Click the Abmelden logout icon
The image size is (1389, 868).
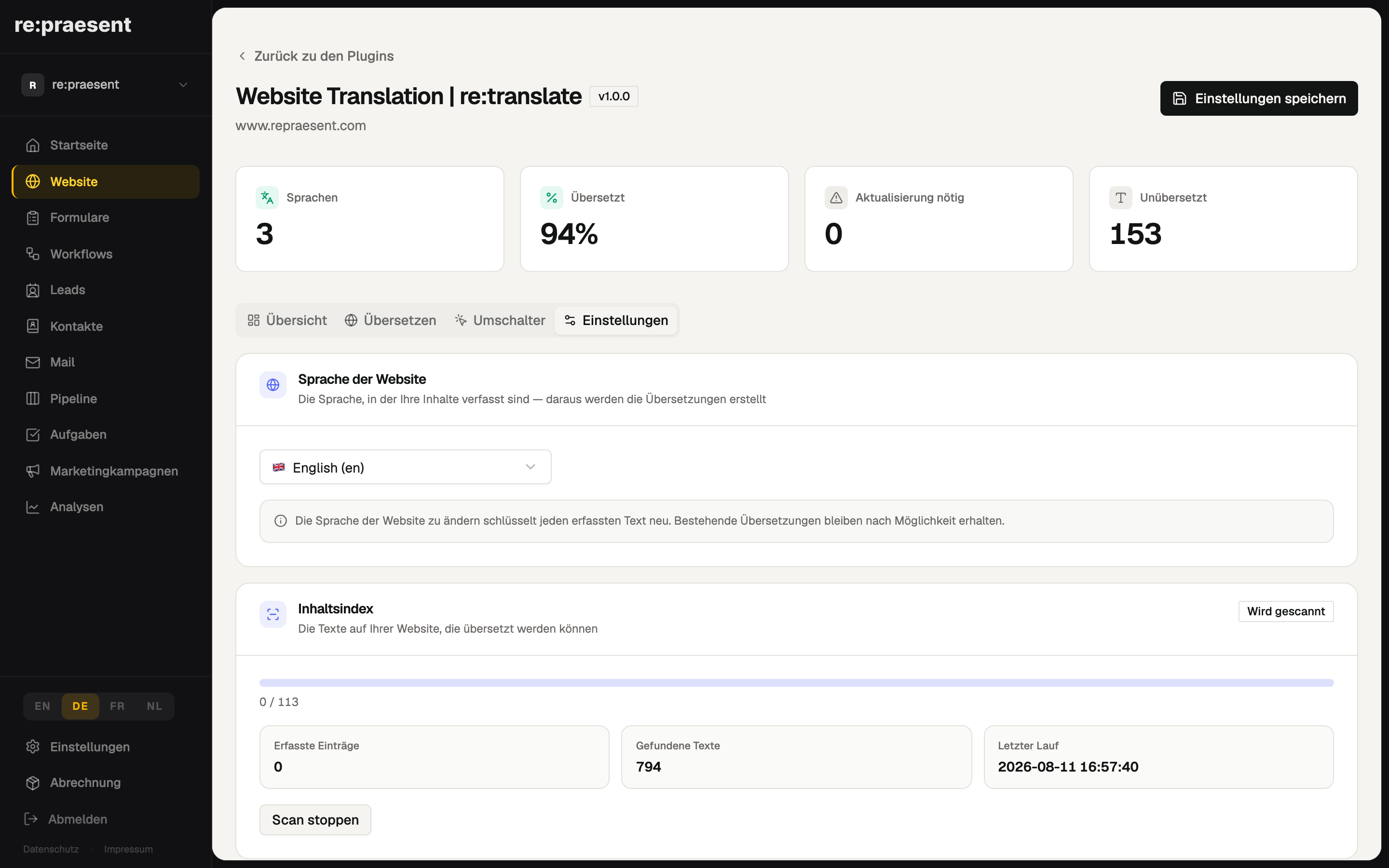[31, 819]
